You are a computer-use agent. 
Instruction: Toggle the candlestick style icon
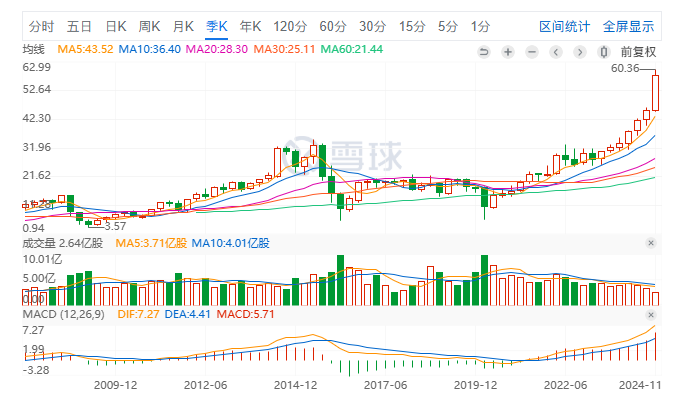coord(604,52)
